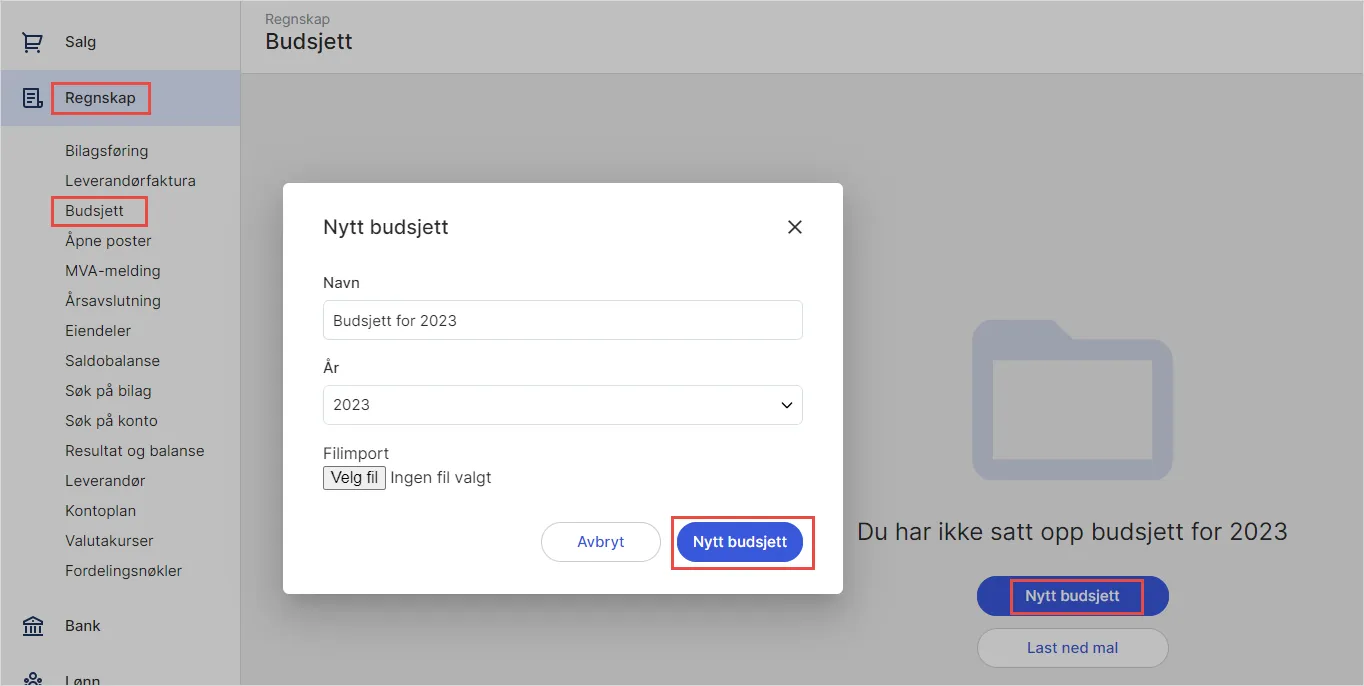This screenshot has height=686, width=1364.
Task: Click Avbryt to cancel
Action: tap(600, 541)
